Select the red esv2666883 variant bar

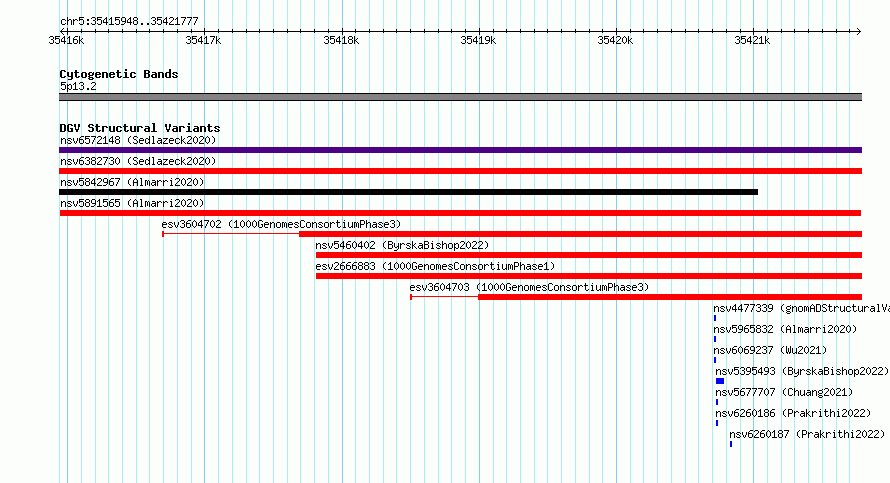[589, 276]
